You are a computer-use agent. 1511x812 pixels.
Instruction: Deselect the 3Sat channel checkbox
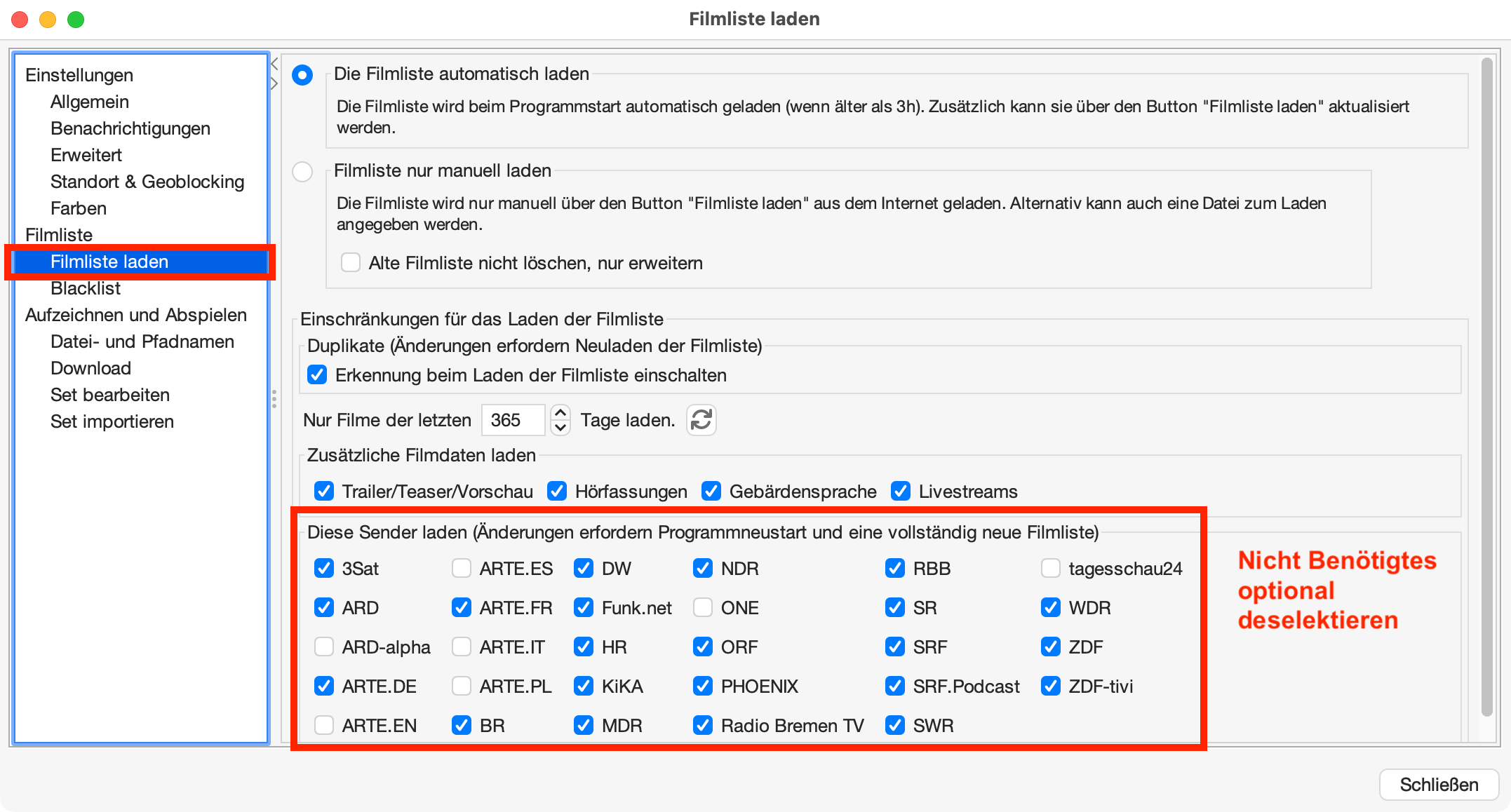coord(324,569)
